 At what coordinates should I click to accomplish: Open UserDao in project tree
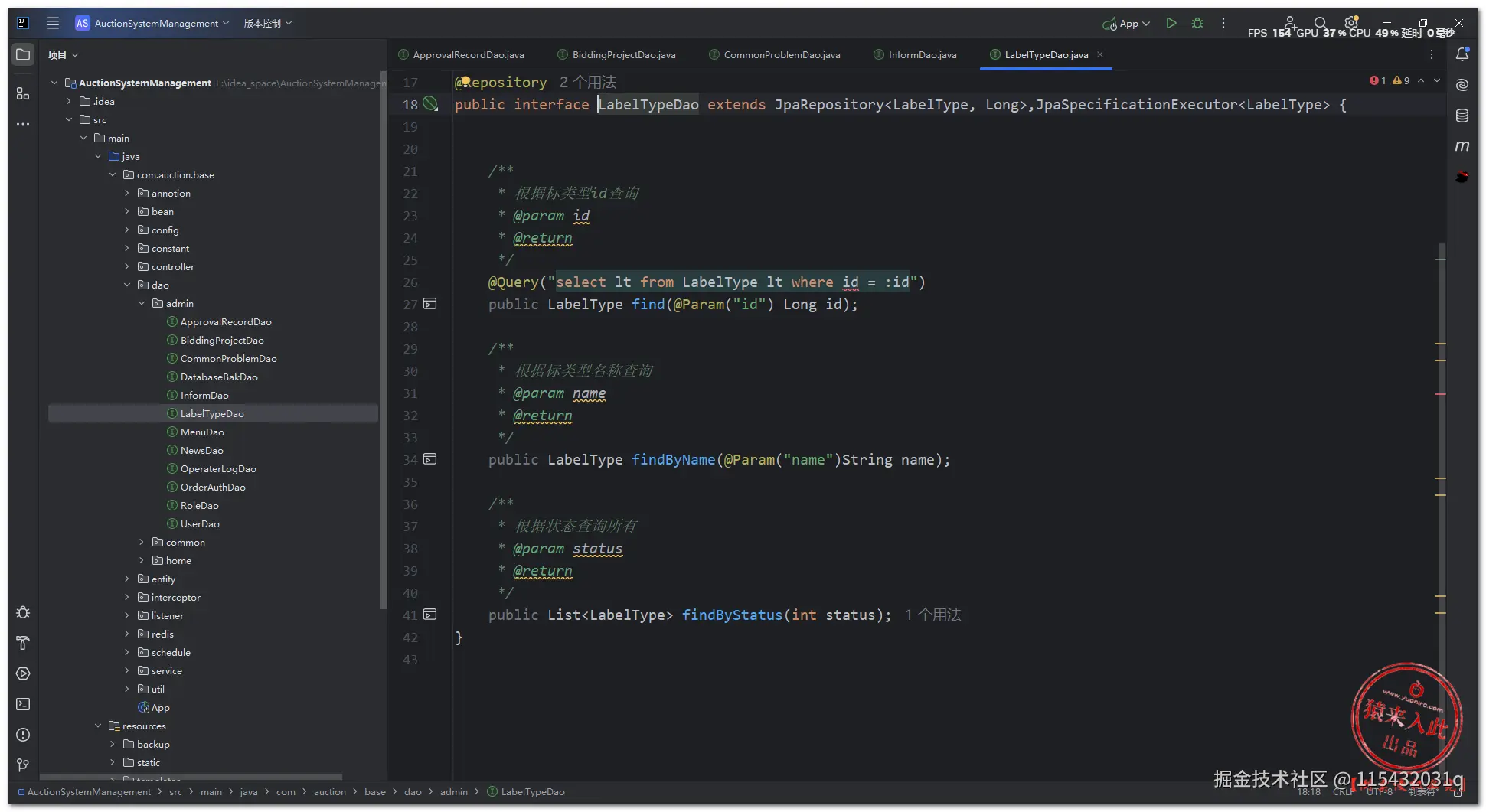pyautogui.click(x=200, y=523)
